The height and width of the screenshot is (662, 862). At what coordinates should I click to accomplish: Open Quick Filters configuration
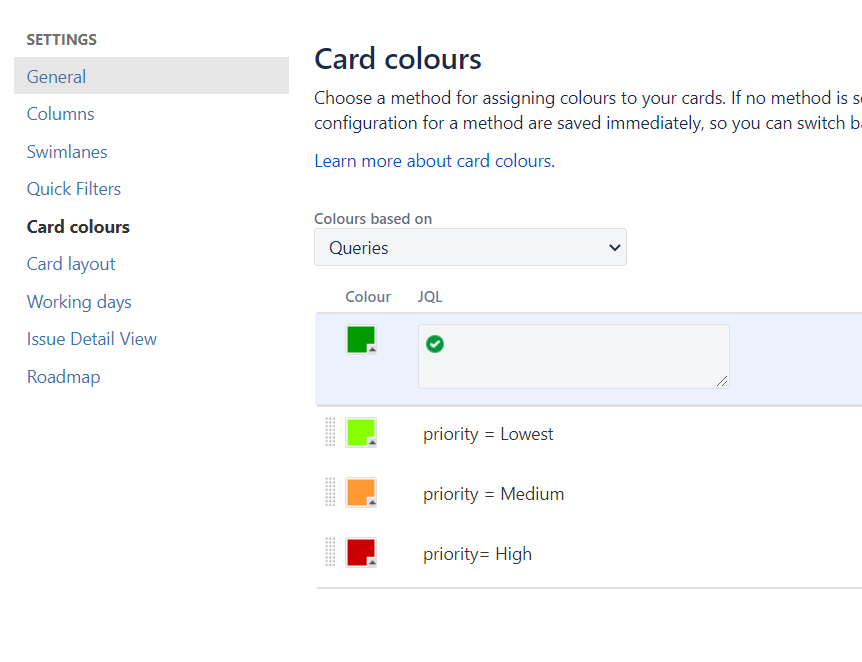[x=73, y=188]
